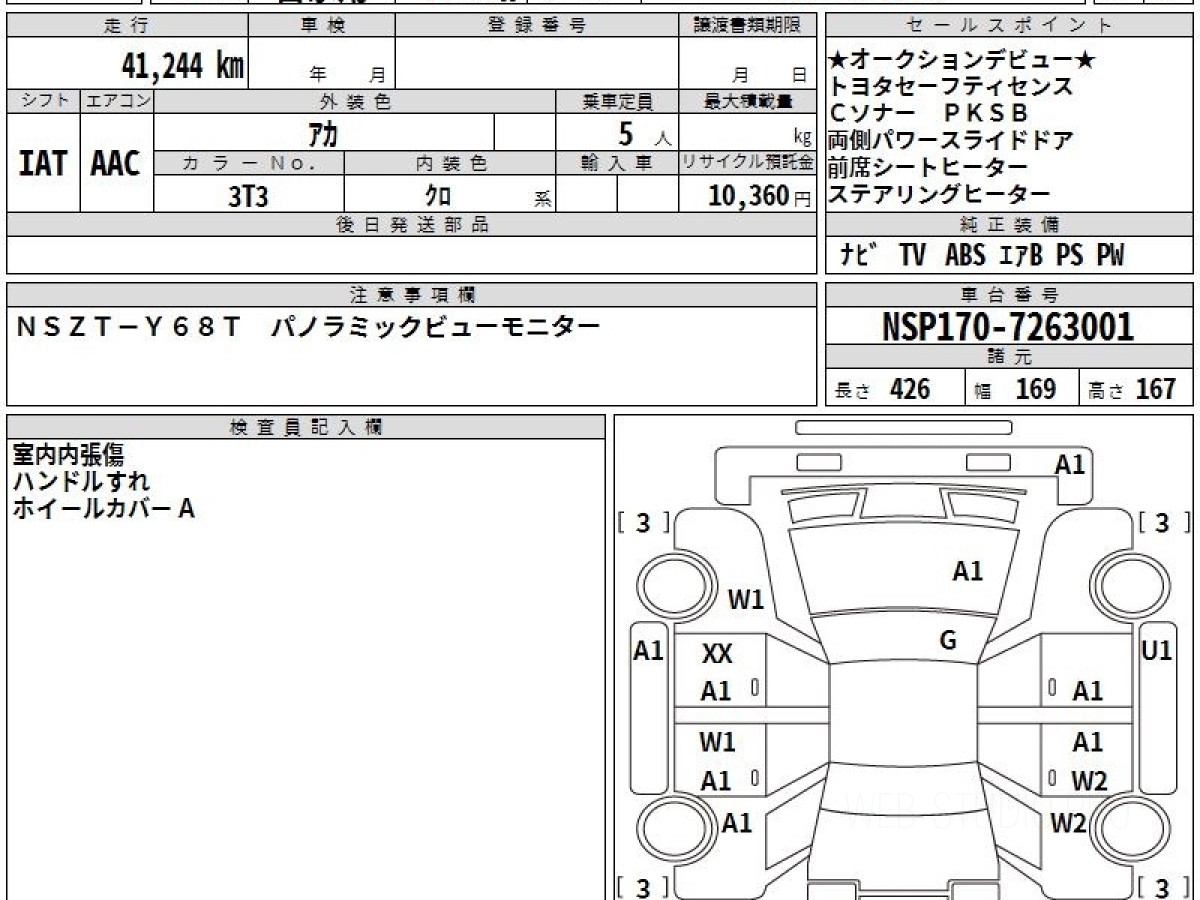Click the 輸入車 label
The image size is (1200, 900).
point(617,163)
